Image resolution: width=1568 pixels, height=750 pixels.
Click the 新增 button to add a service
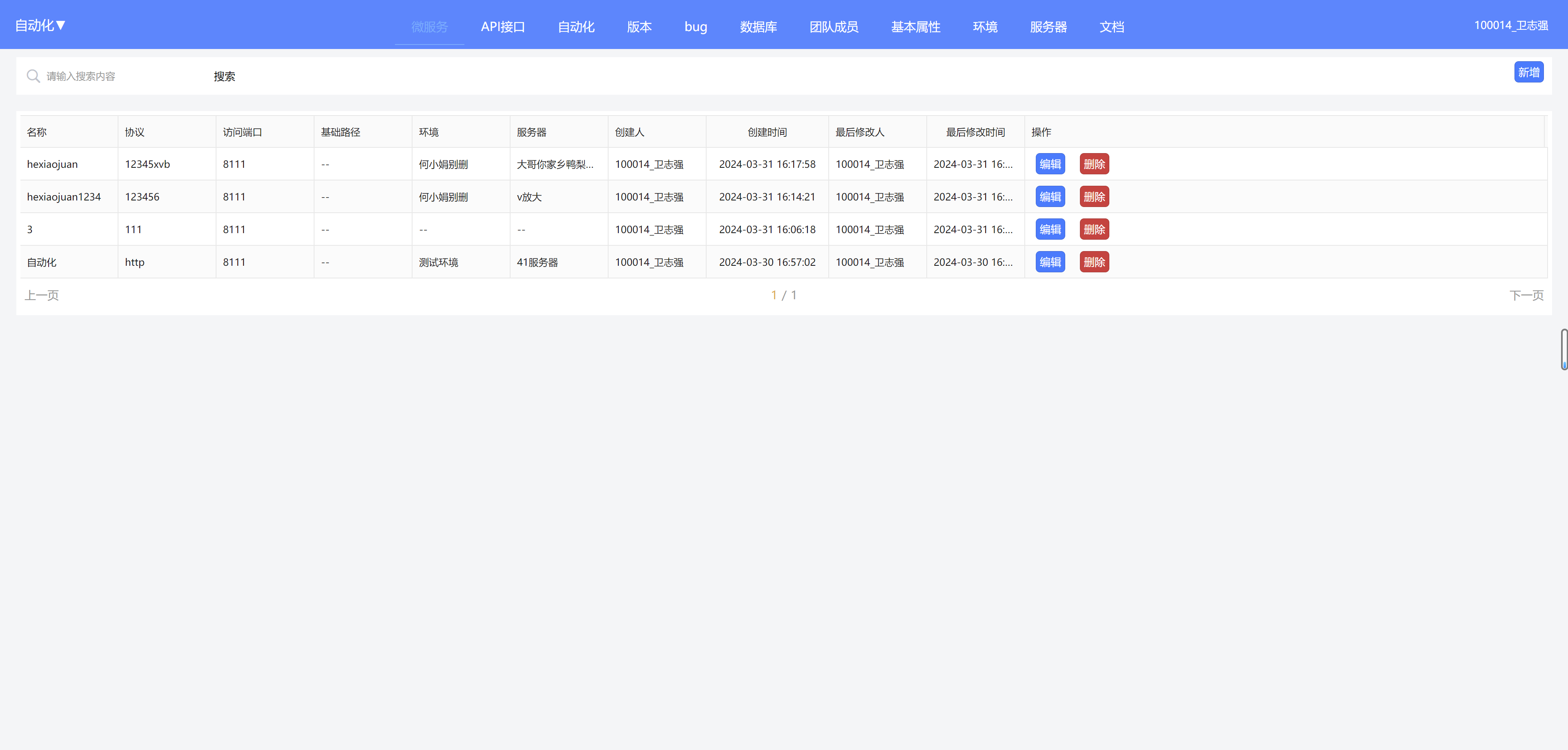1528,72
